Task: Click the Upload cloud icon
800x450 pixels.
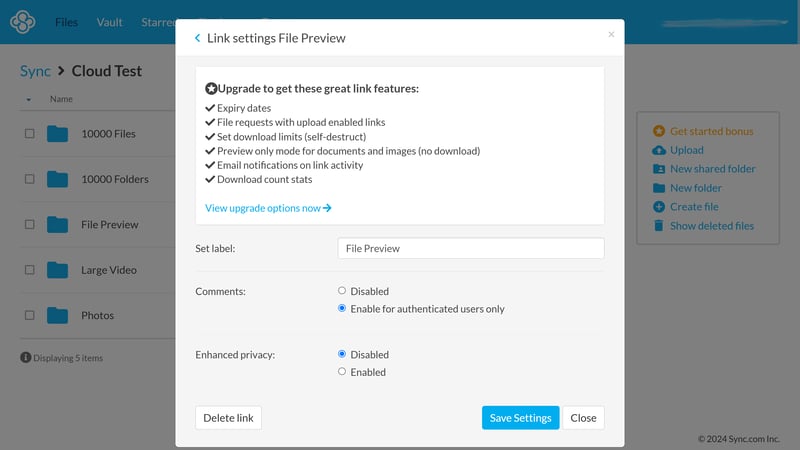Action: 658,150
